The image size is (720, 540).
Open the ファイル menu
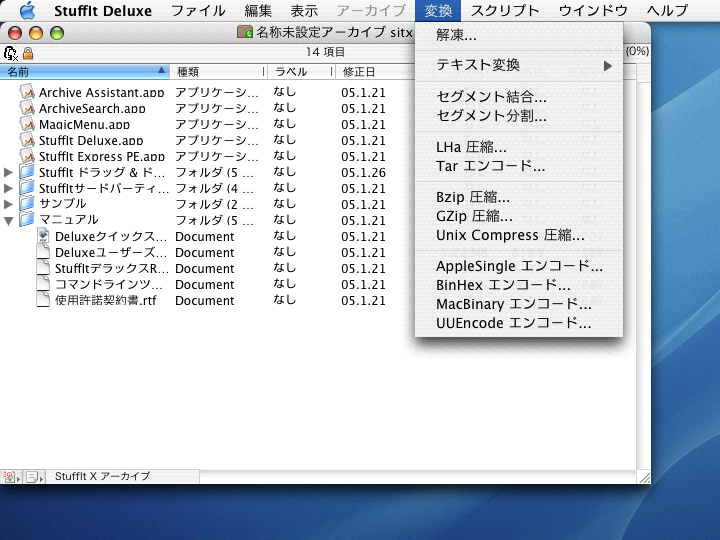click(x=198, y=11)
